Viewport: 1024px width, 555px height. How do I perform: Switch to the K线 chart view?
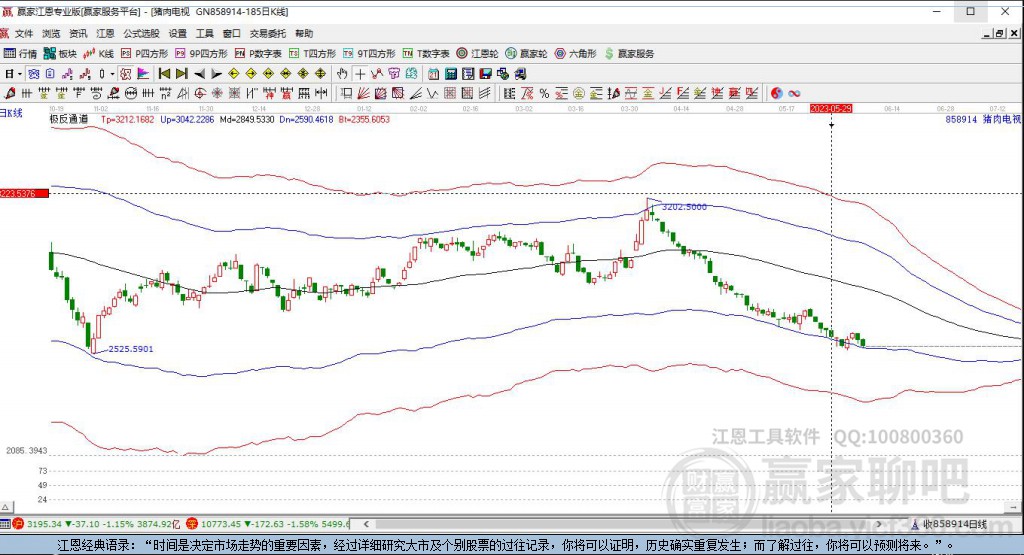click(x=99, y=54)
